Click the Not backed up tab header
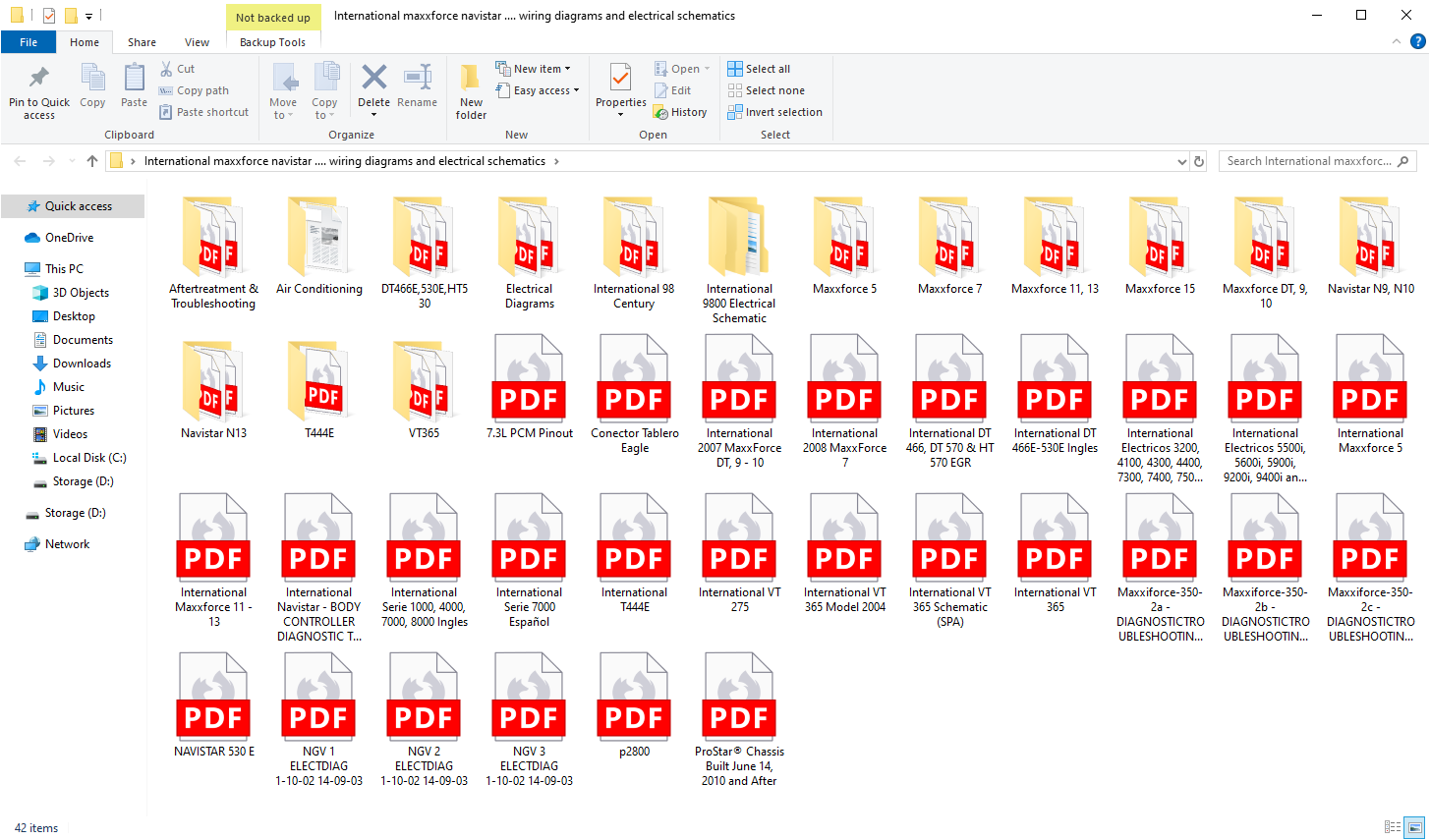 (273, 17)
